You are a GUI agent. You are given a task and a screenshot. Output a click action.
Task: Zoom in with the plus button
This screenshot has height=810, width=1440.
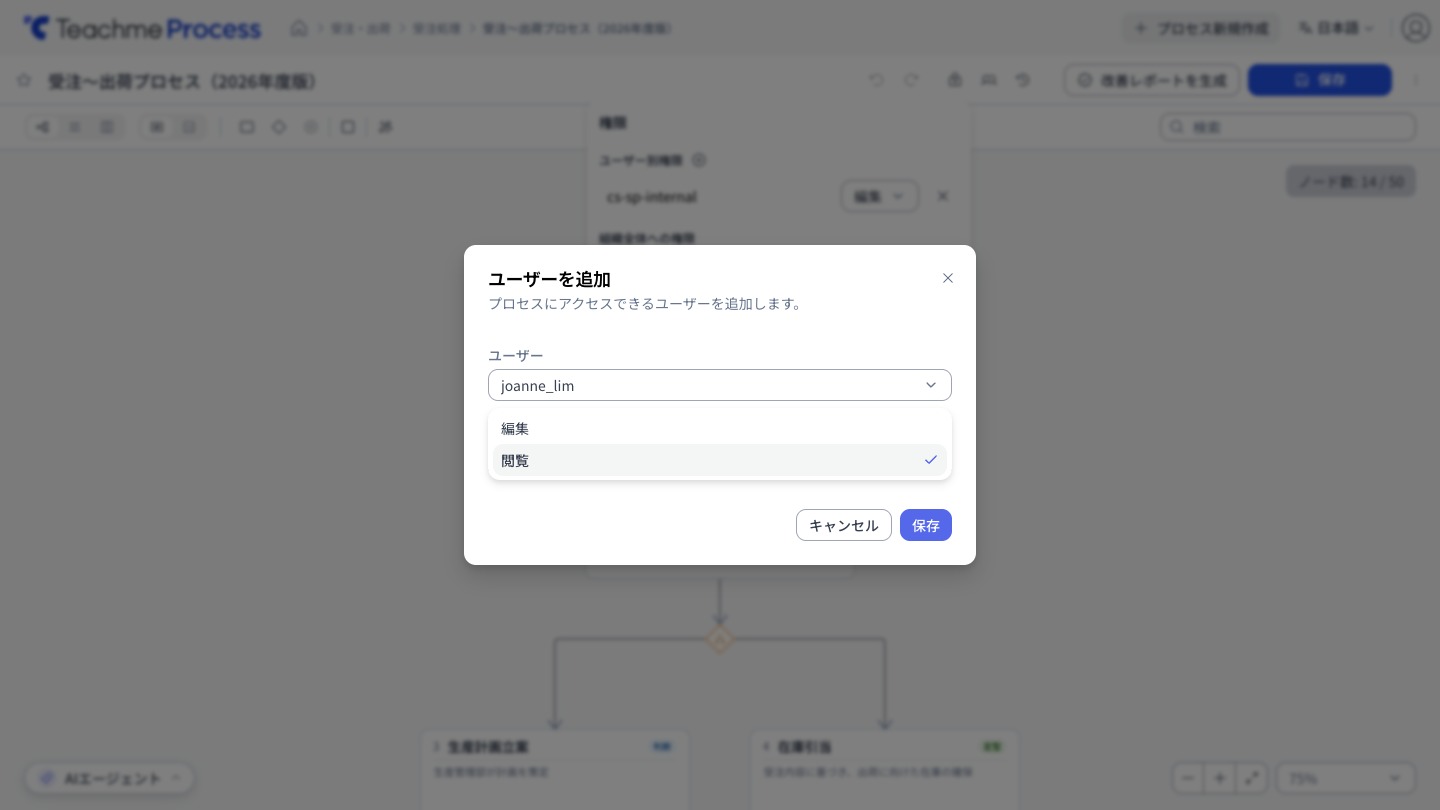[x=1220, y=778]
